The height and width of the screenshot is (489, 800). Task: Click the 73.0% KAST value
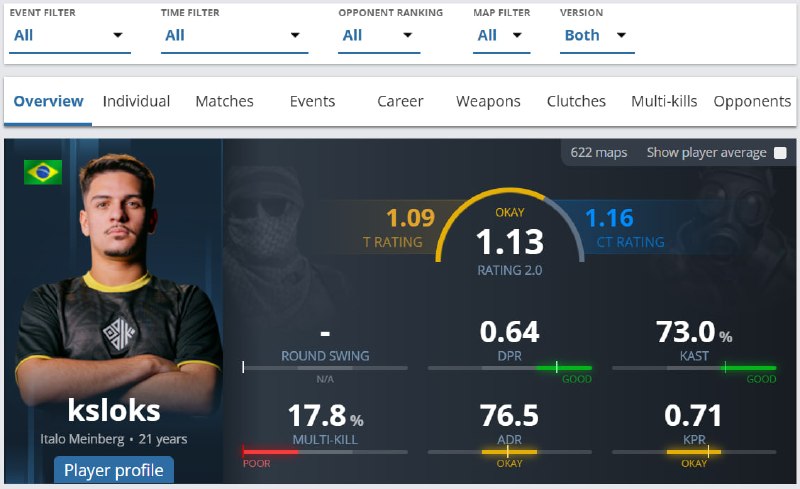coord(694,332)
